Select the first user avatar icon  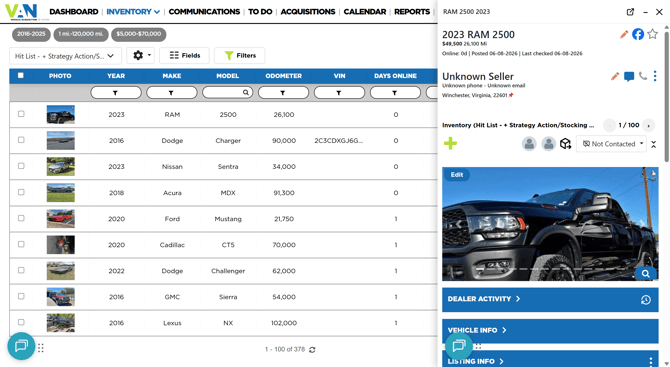[529, 144]
